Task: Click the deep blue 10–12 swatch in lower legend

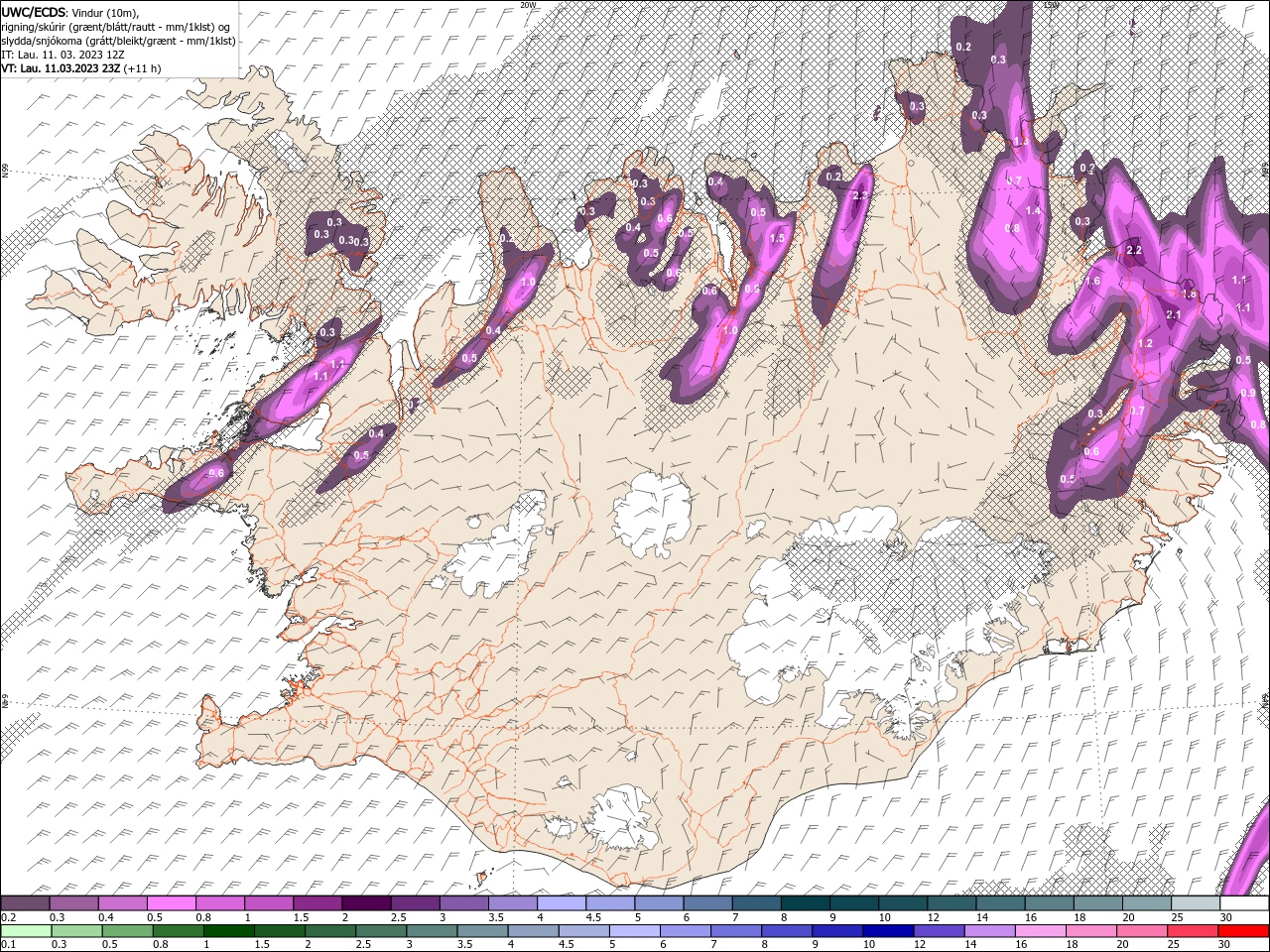Action: pyautogui.click(x=886, y=931)
